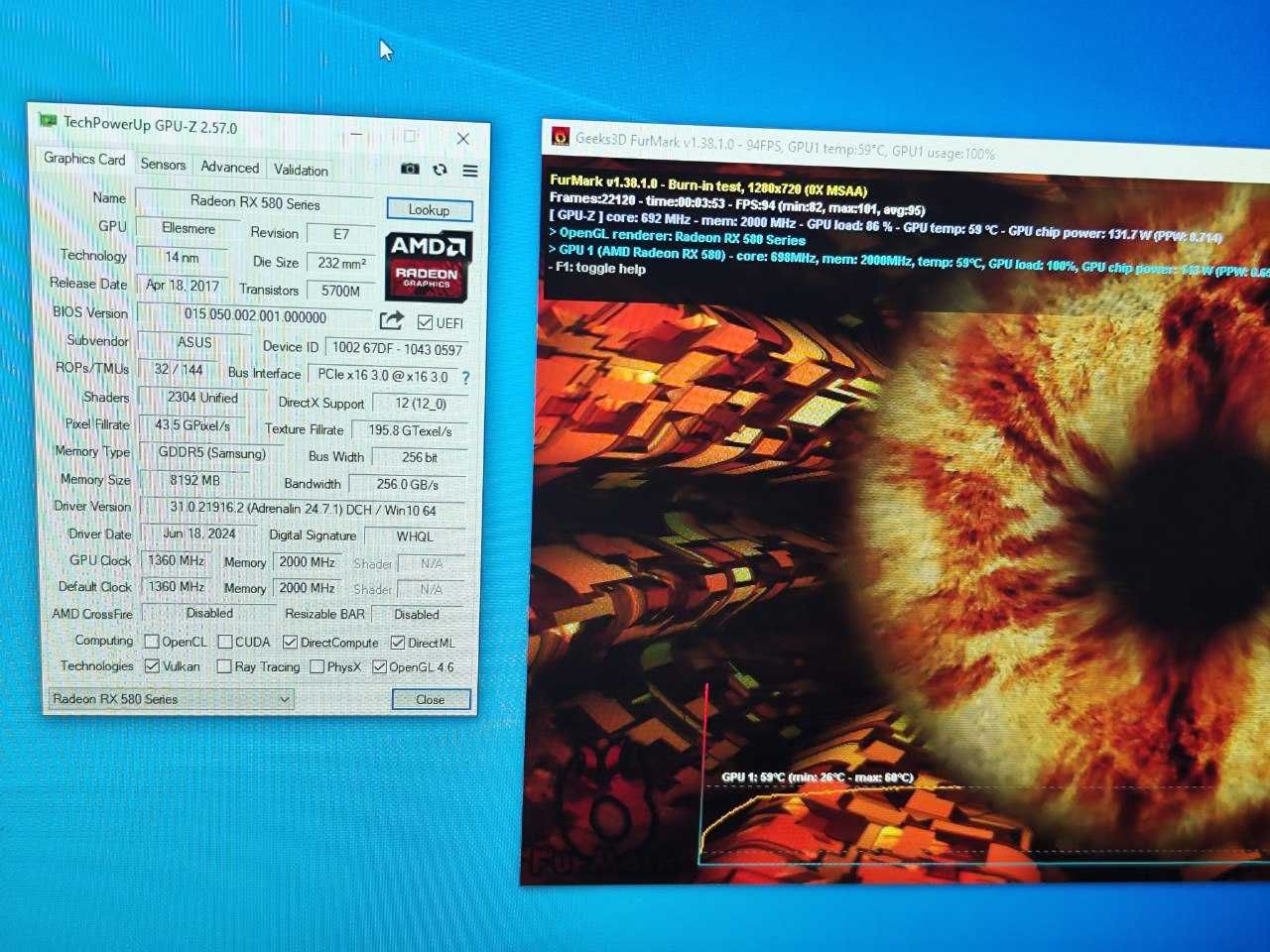Click the GPU field showing Ellesmere

(x=188, y=228)
